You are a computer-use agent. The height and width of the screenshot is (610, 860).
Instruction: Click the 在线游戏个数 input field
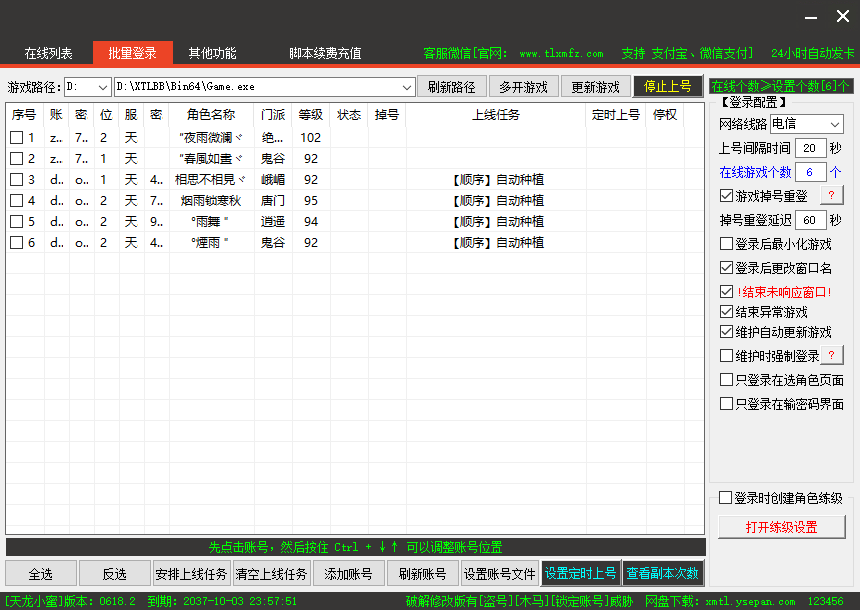pos(810,172)
